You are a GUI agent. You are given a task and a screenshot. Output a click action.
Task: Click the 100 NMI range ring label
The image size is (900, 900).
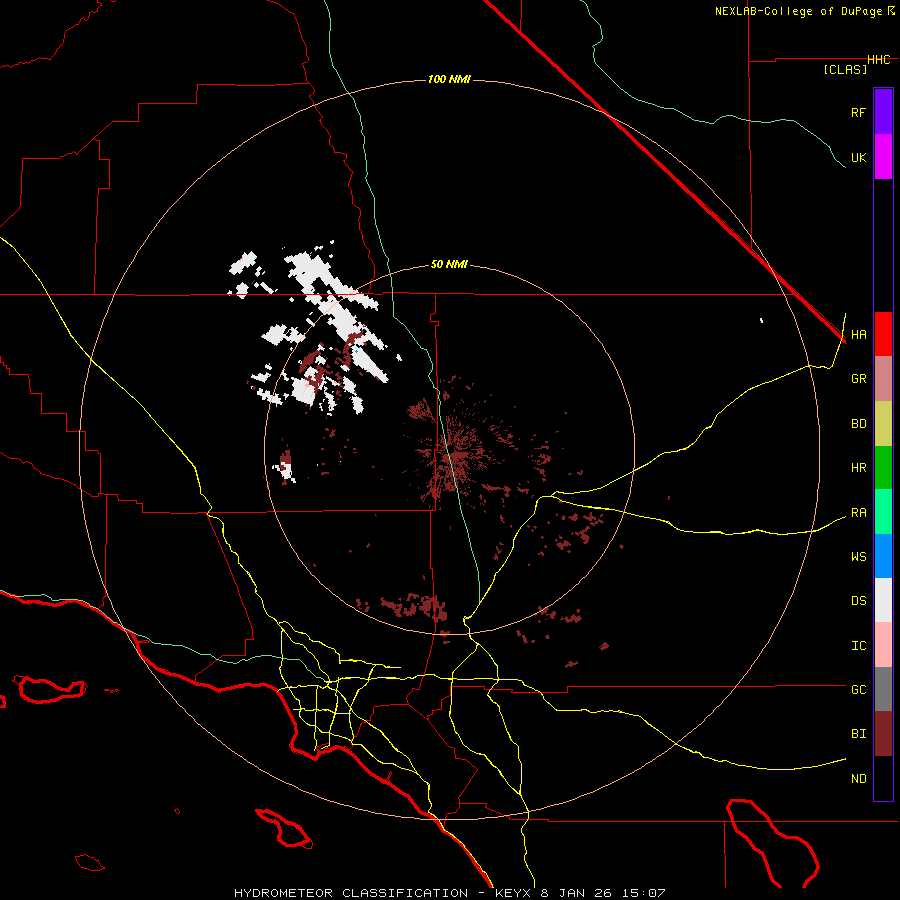click(x=449, y=79)
